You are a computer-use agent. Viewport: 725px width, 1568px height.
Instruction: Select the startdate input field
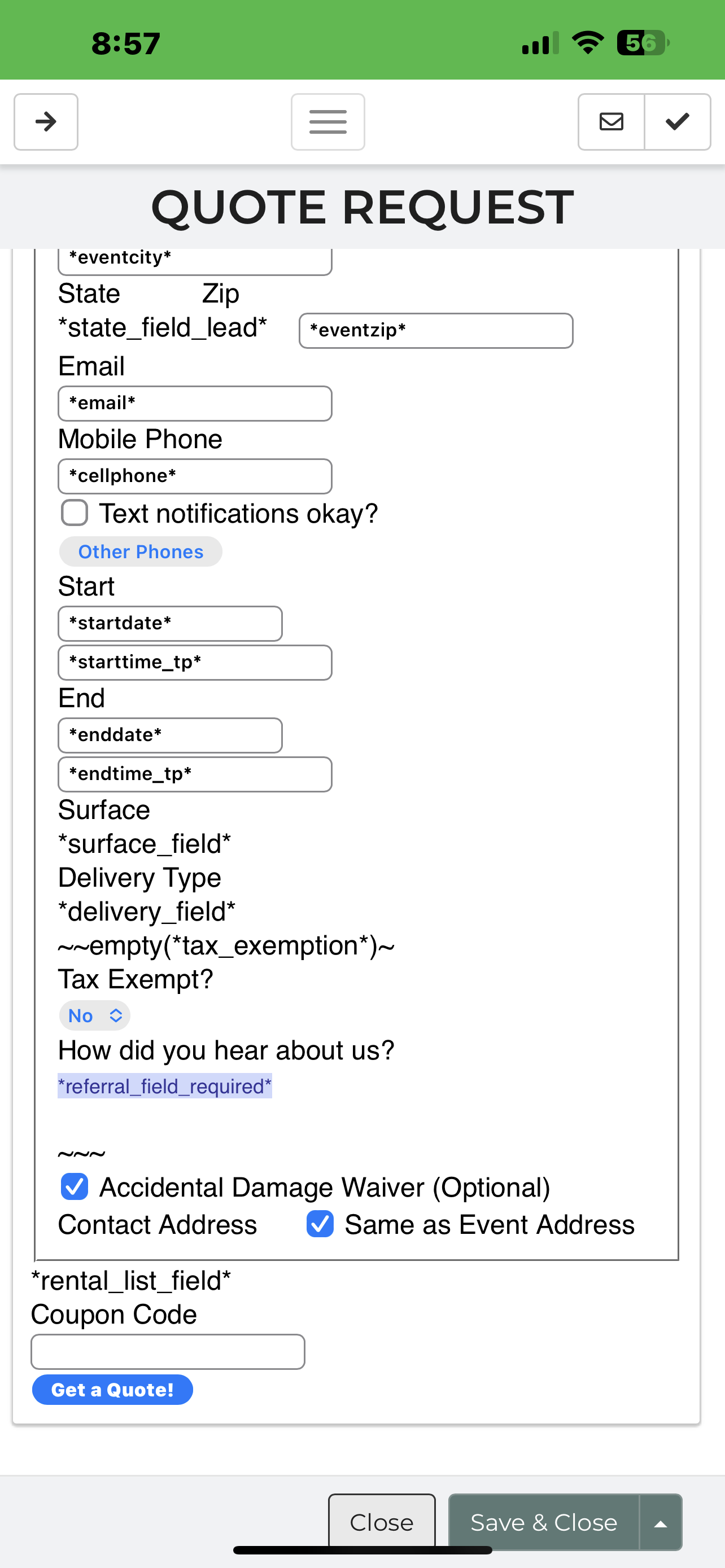(x=170, y=623)
